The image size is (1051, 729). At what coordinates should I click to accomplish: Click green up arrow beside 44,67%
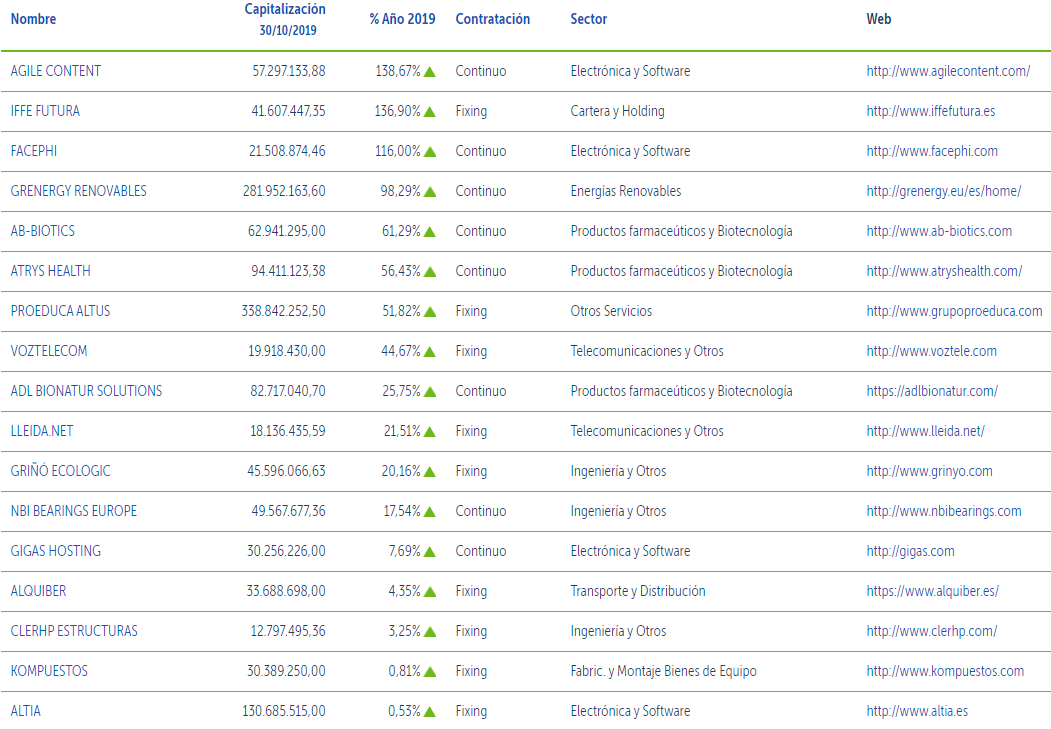430,352
